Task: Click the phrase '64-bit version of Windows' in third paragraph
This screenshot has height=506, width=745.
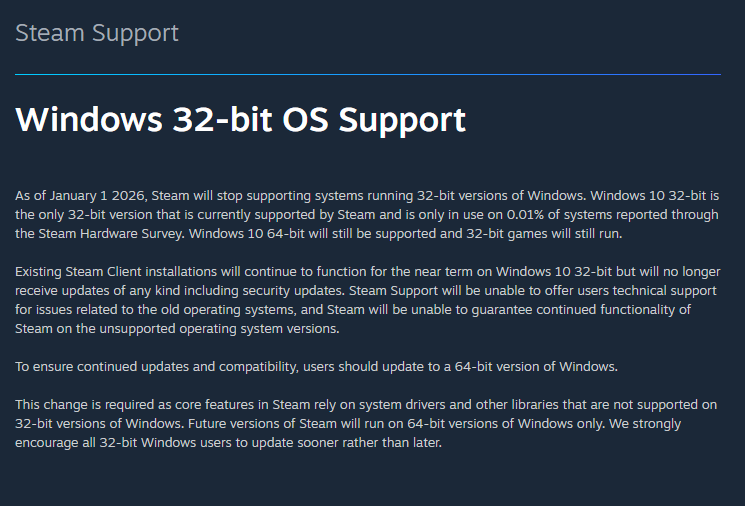Action: (x=535, y=367)
